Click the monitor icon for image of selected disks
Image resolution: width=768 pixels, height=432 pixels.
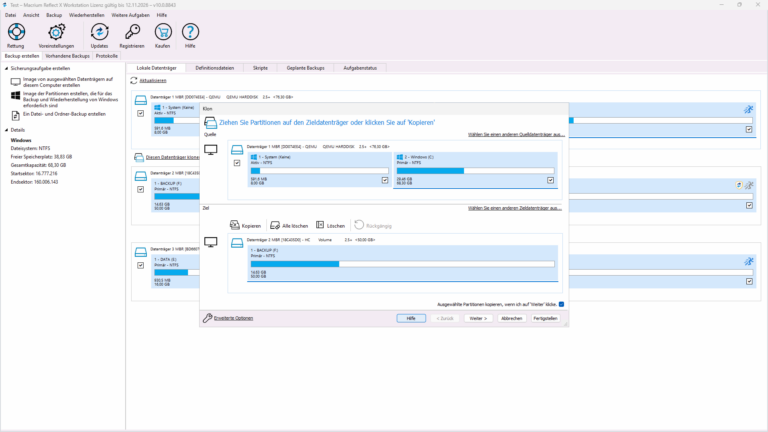pyautogui.click(x=16, y=82)
